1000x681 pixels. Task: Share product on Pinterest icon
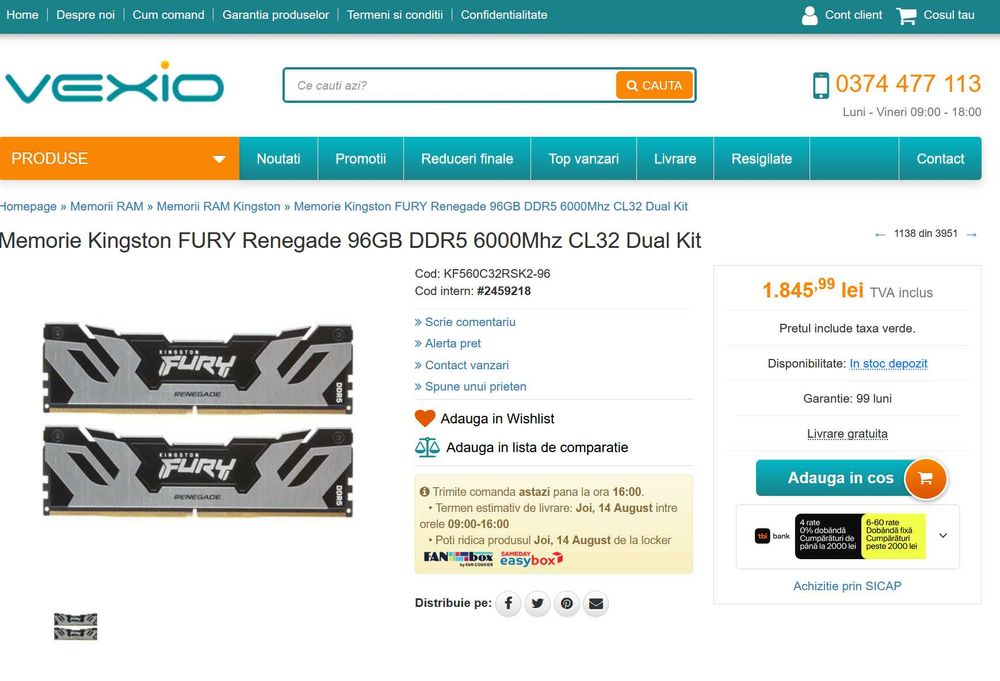(x=567, y=603)
